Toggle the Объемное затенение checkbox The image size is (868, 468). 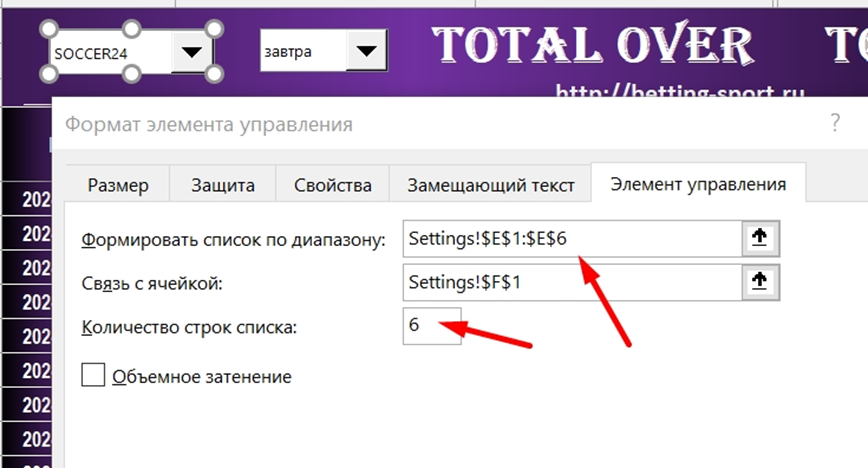(x=93, y=376)
